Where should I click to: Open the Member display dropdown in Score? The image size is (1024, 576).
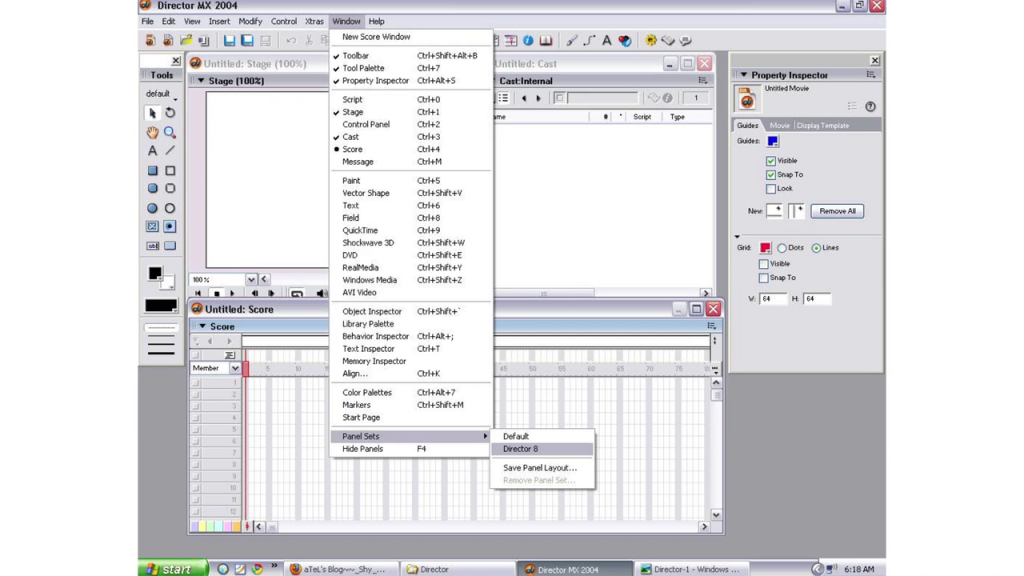pos(235,368)
